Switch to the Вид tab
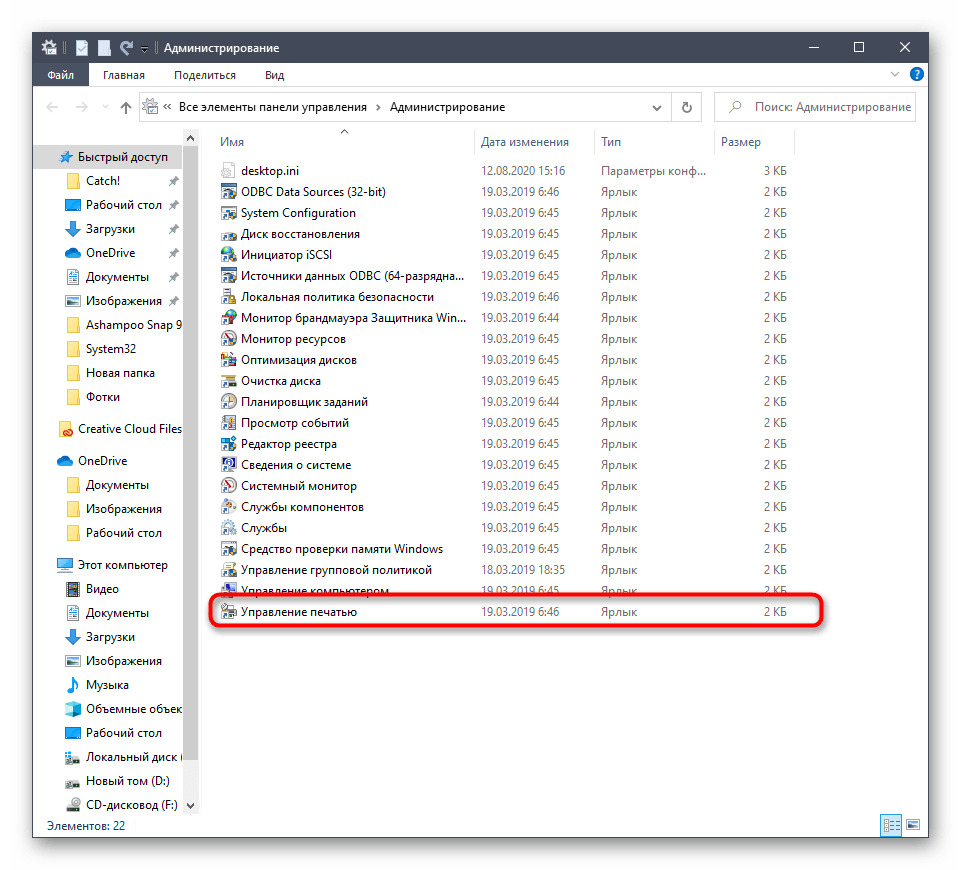Viewport: 961px width, 870px height. 273,74
